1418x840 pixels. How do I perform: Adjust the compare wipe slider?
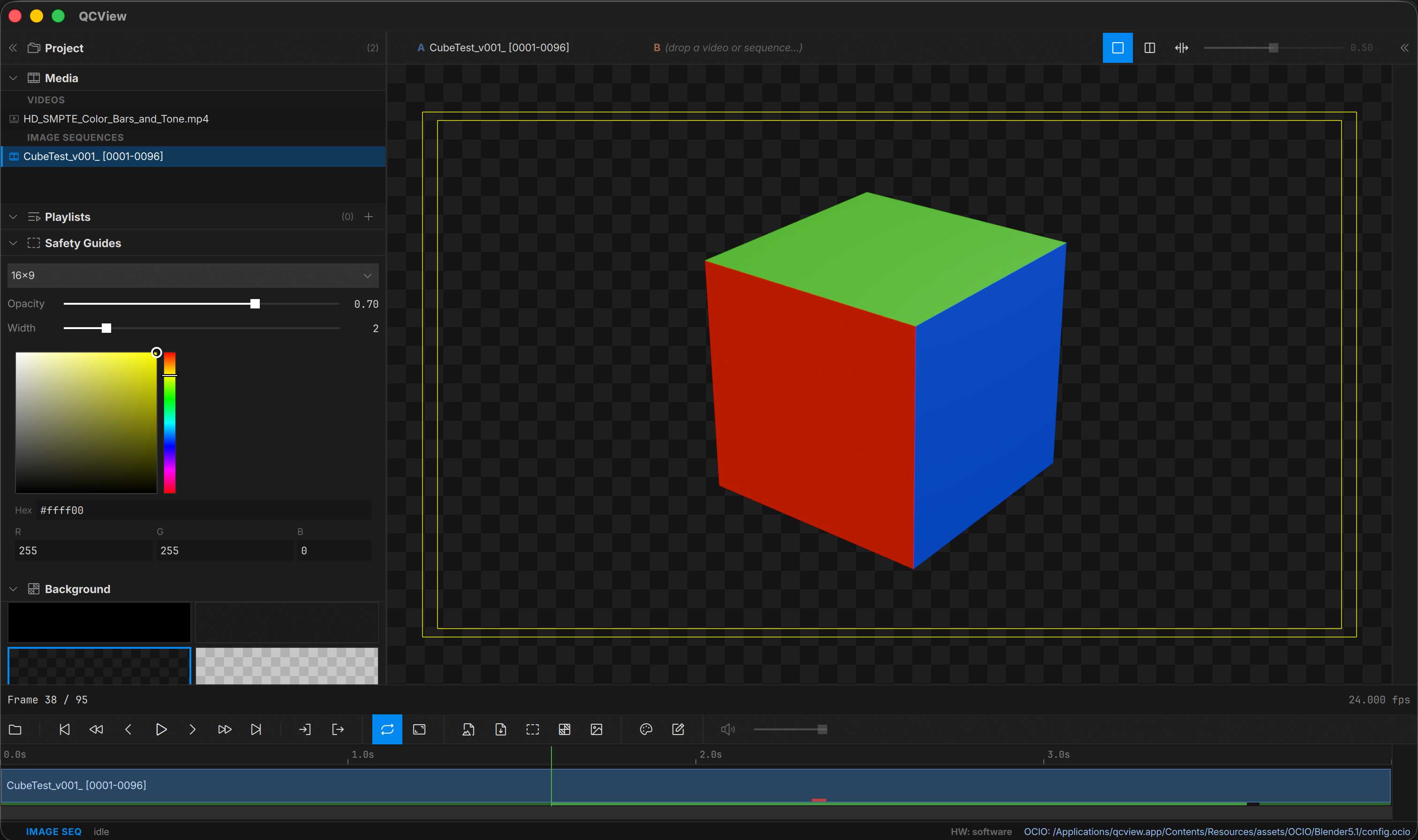click(1273, 47)
